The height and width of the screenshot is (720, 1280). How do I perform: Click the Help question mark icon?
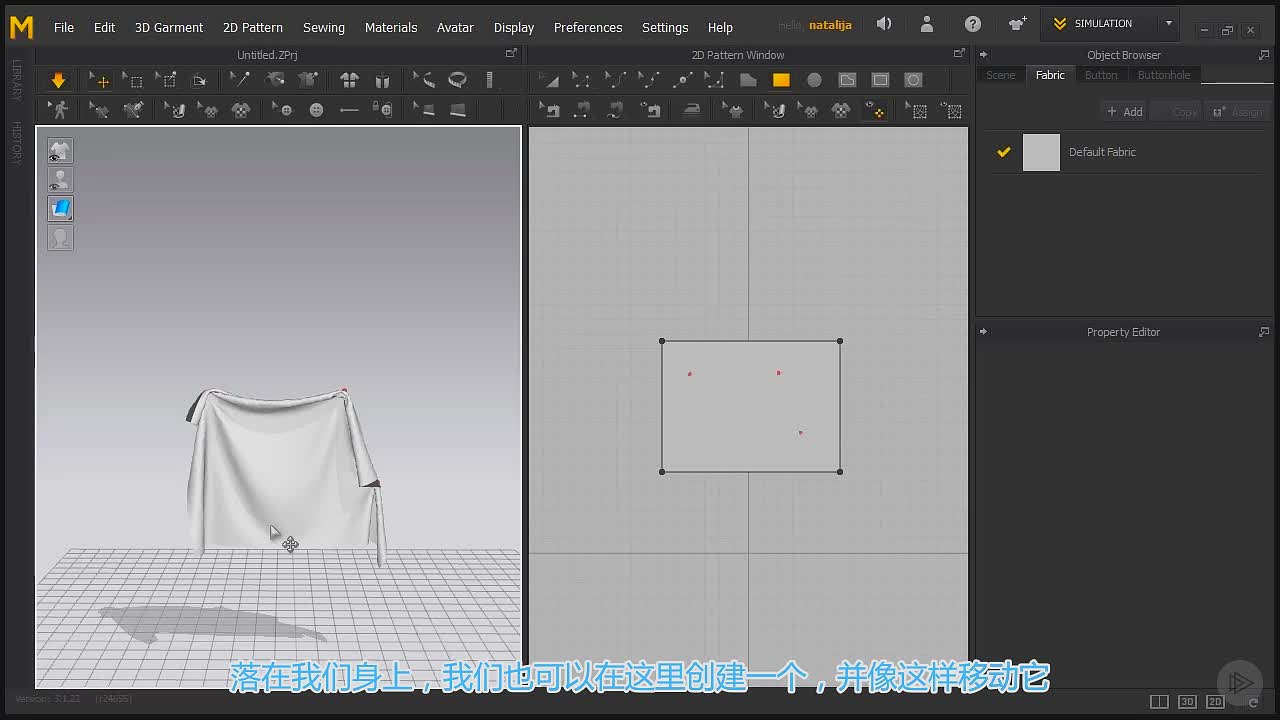973,24
